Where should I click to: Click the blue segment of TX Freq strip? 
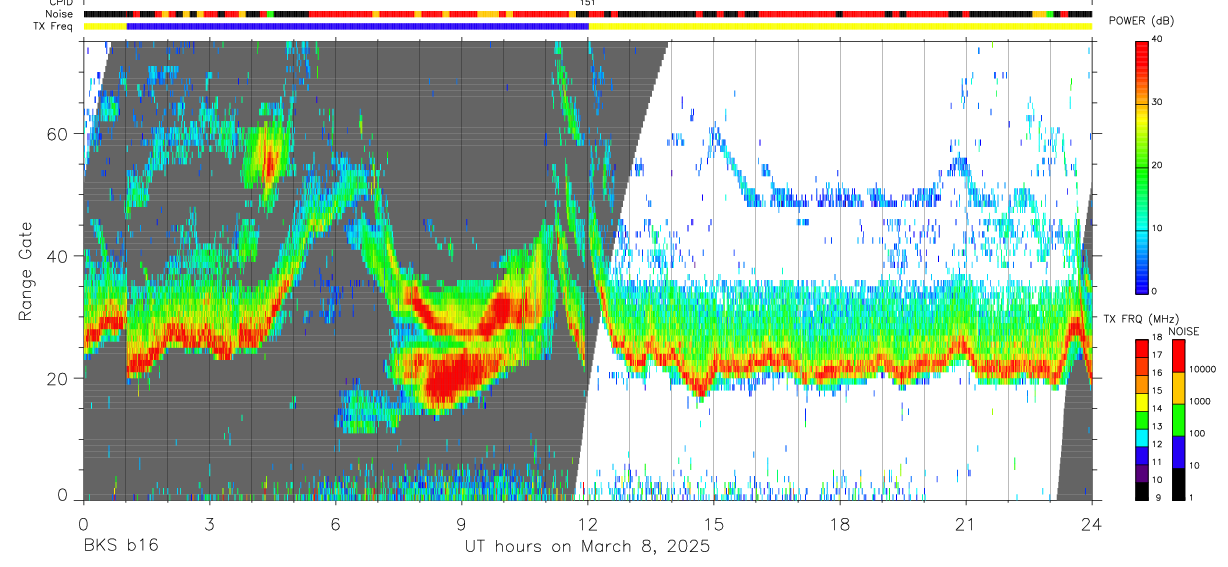(x=358, y=27)
